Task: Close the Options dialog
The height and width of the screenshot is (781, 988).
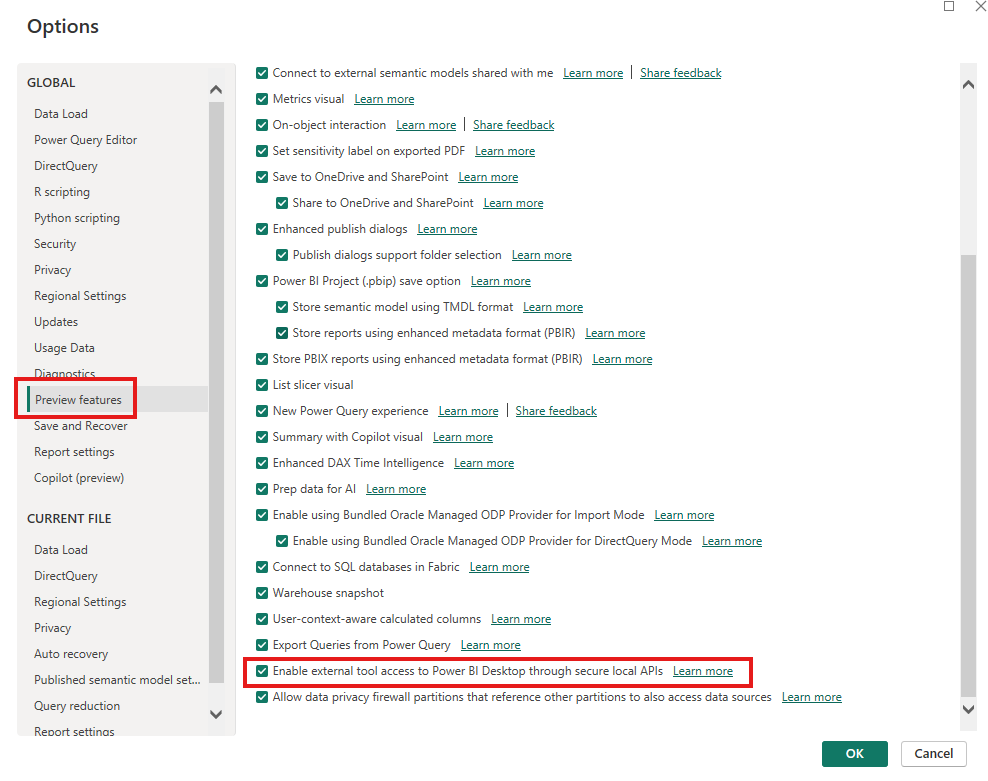Action: pos(981,6)
